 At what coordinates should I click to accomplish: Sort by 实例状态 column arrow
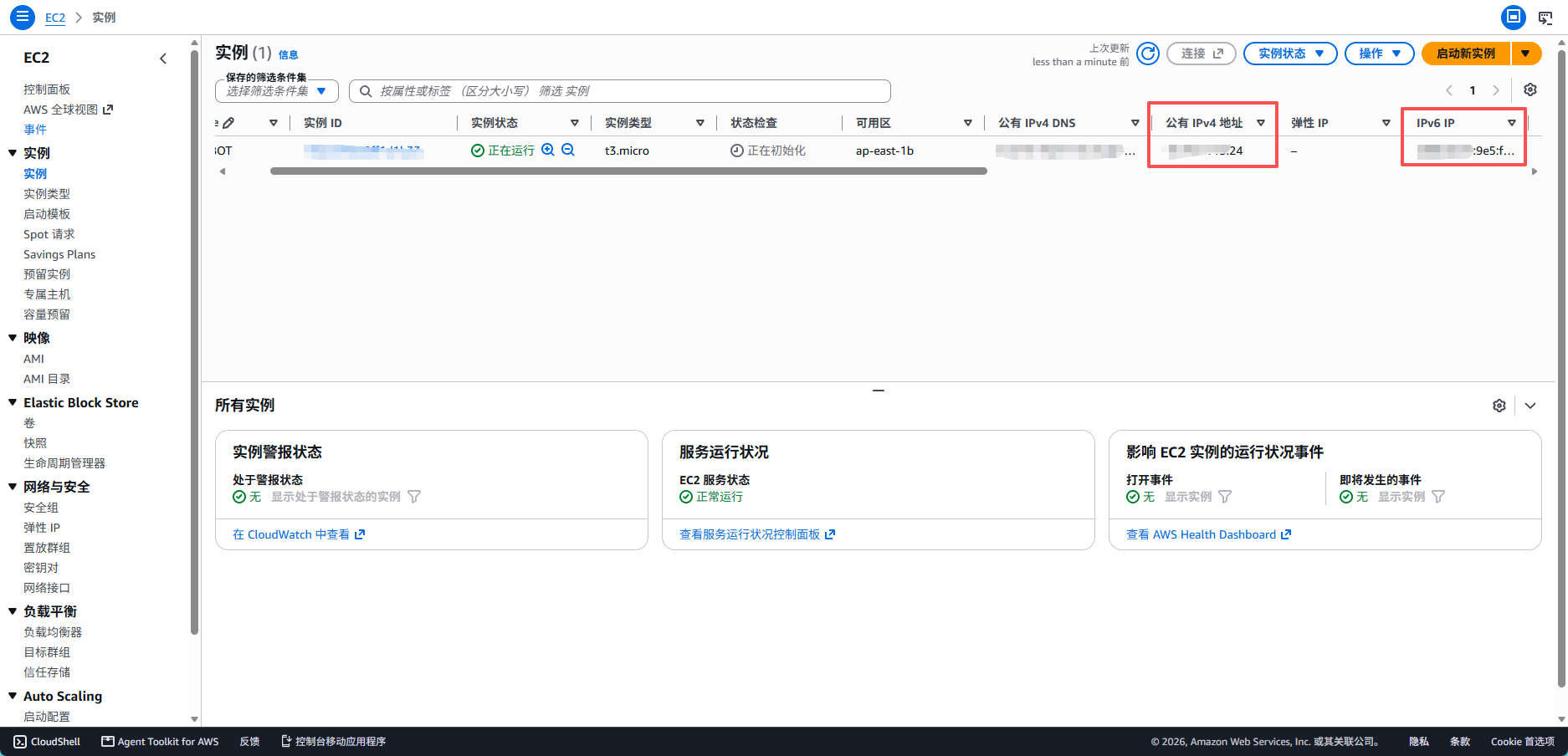575,123
